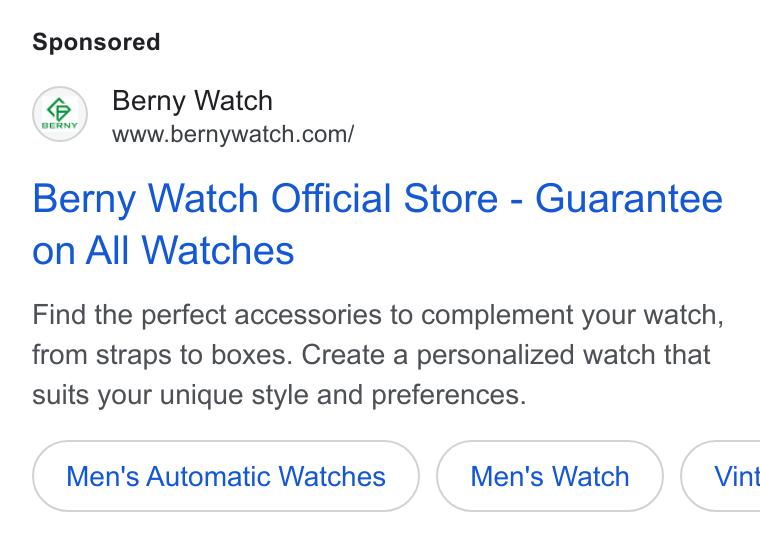Click the Sponsored label
The image size is (760, 544).
point(96,42)
